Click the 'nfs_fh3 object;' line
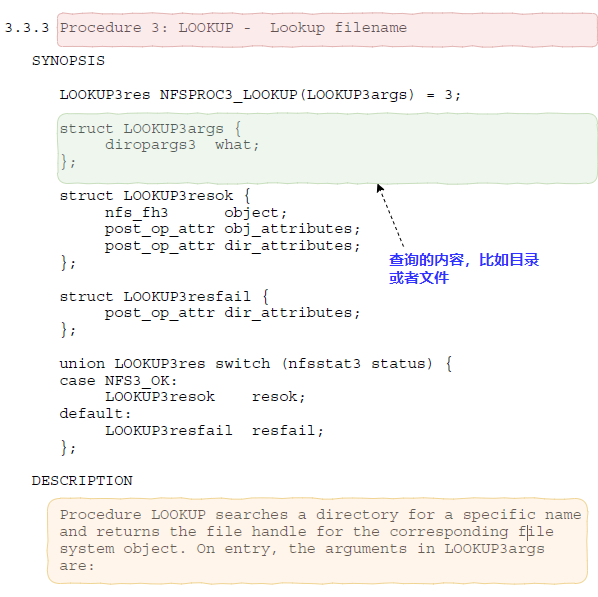The image size is (598, 597). [196, 213]
